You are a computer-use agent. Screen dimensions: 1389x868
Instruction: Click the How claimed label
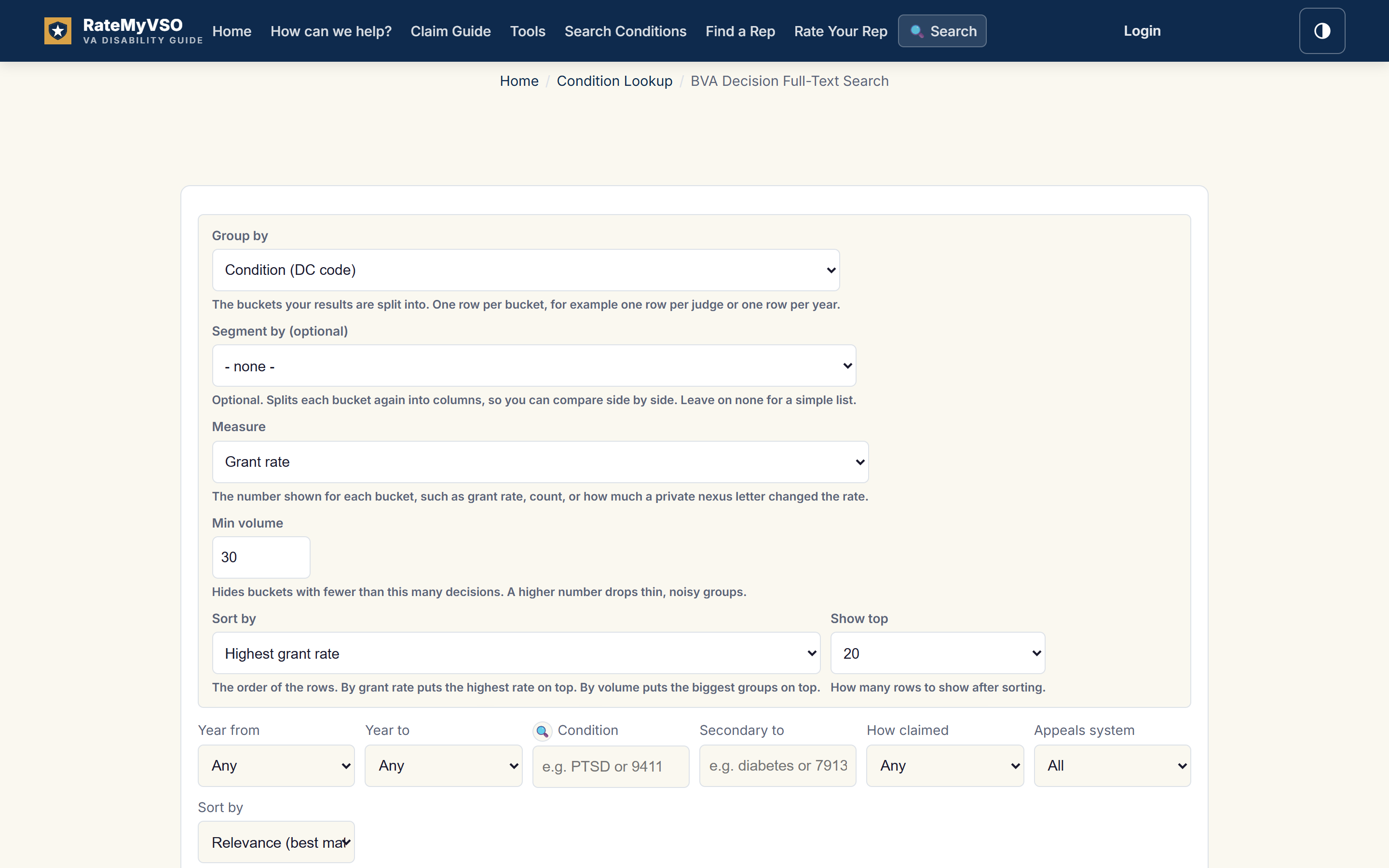(907, 730)
